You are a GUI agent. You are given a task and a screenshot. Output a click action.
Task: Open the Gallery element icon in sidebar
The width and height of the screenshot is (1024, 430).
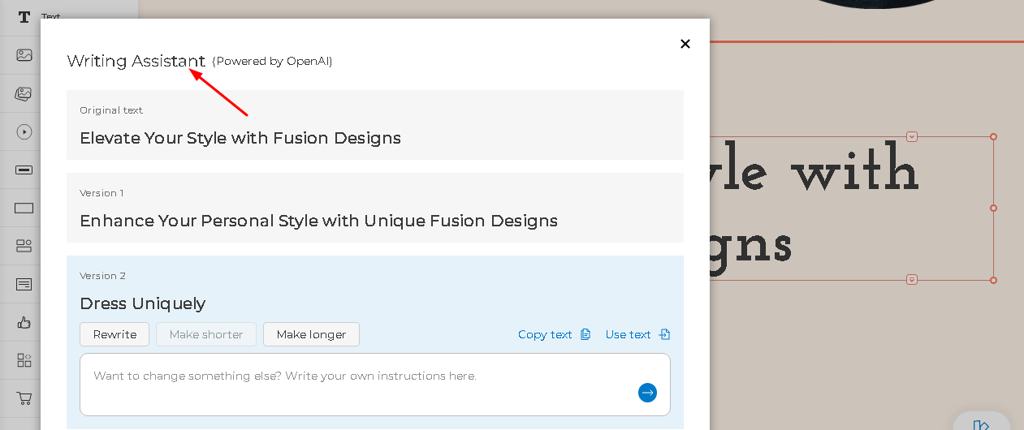[x=24, y=93]
